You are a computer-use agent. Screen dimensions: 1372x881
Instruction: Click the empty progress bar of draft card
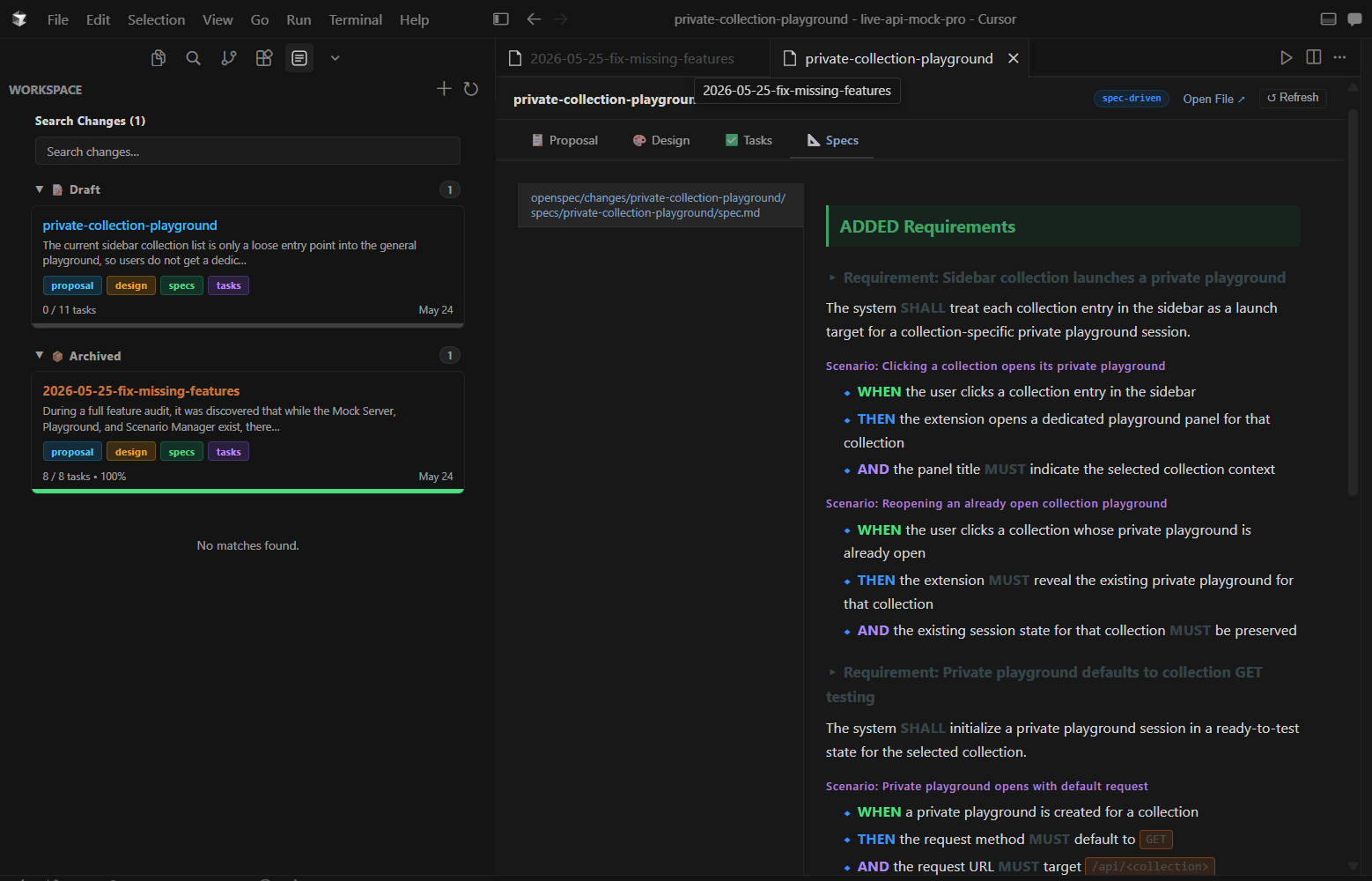pos(247,325)
